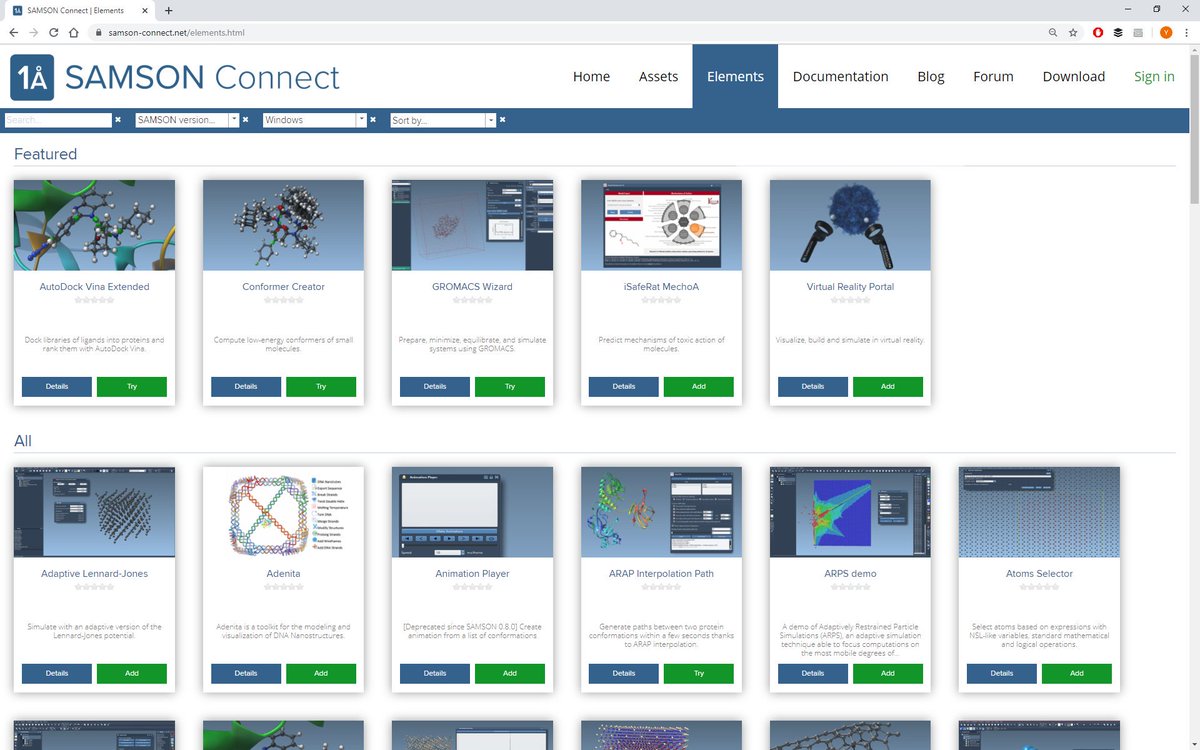Click the page vertical scrollbar thumb
1200x750 pixels.
coord(1194,130)
